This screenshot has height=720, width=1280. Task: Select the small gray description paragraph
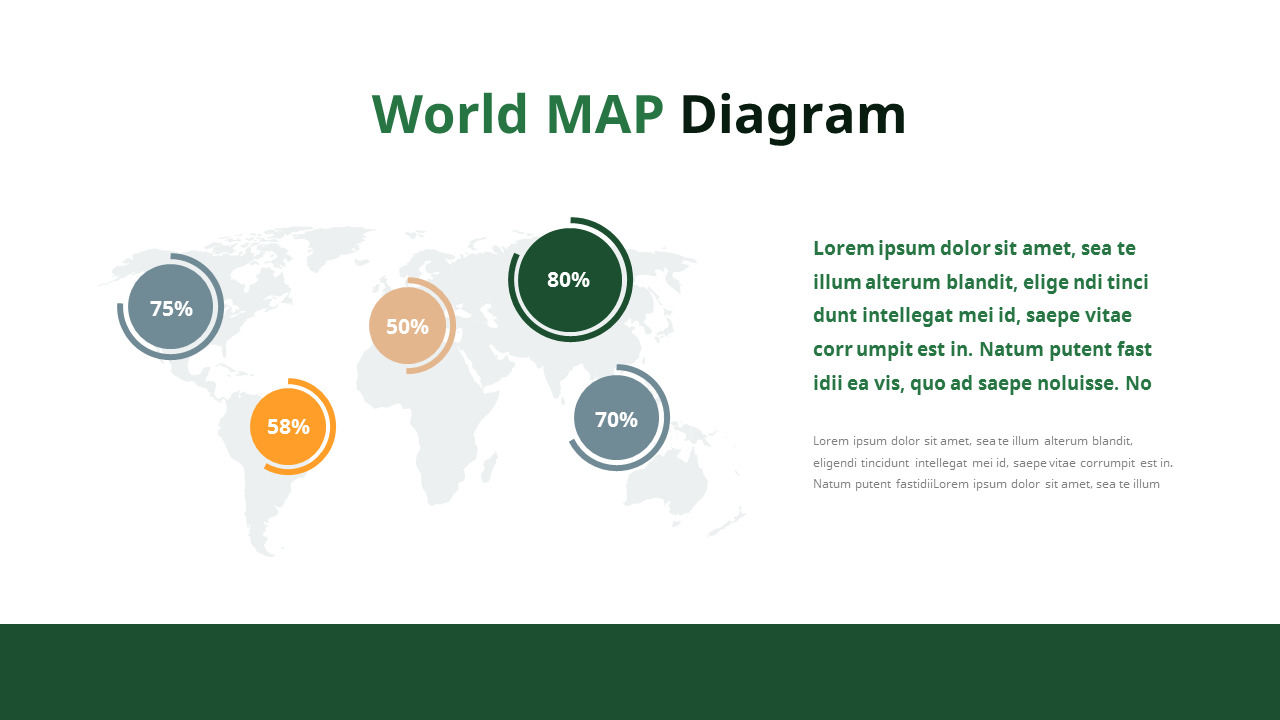tap(992, 461)
